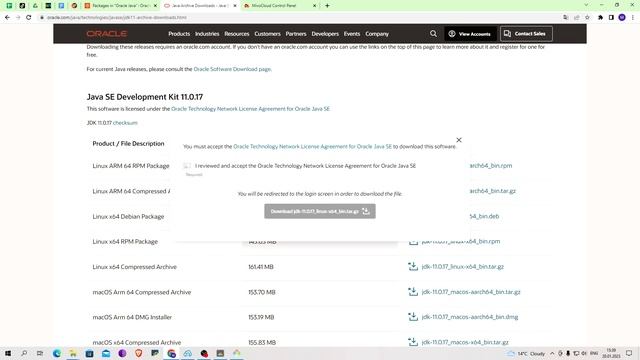The height and width of the screenshot is (360, 640).
Task: Open the JDK 11.0.17 checksum link
Action: coord(125,123)
